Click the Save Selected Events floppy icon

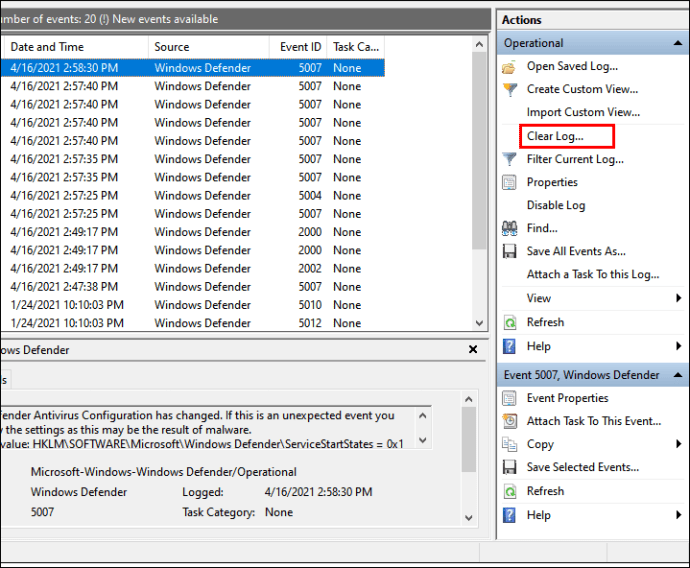pyautogui.click(x=509, y=467)
